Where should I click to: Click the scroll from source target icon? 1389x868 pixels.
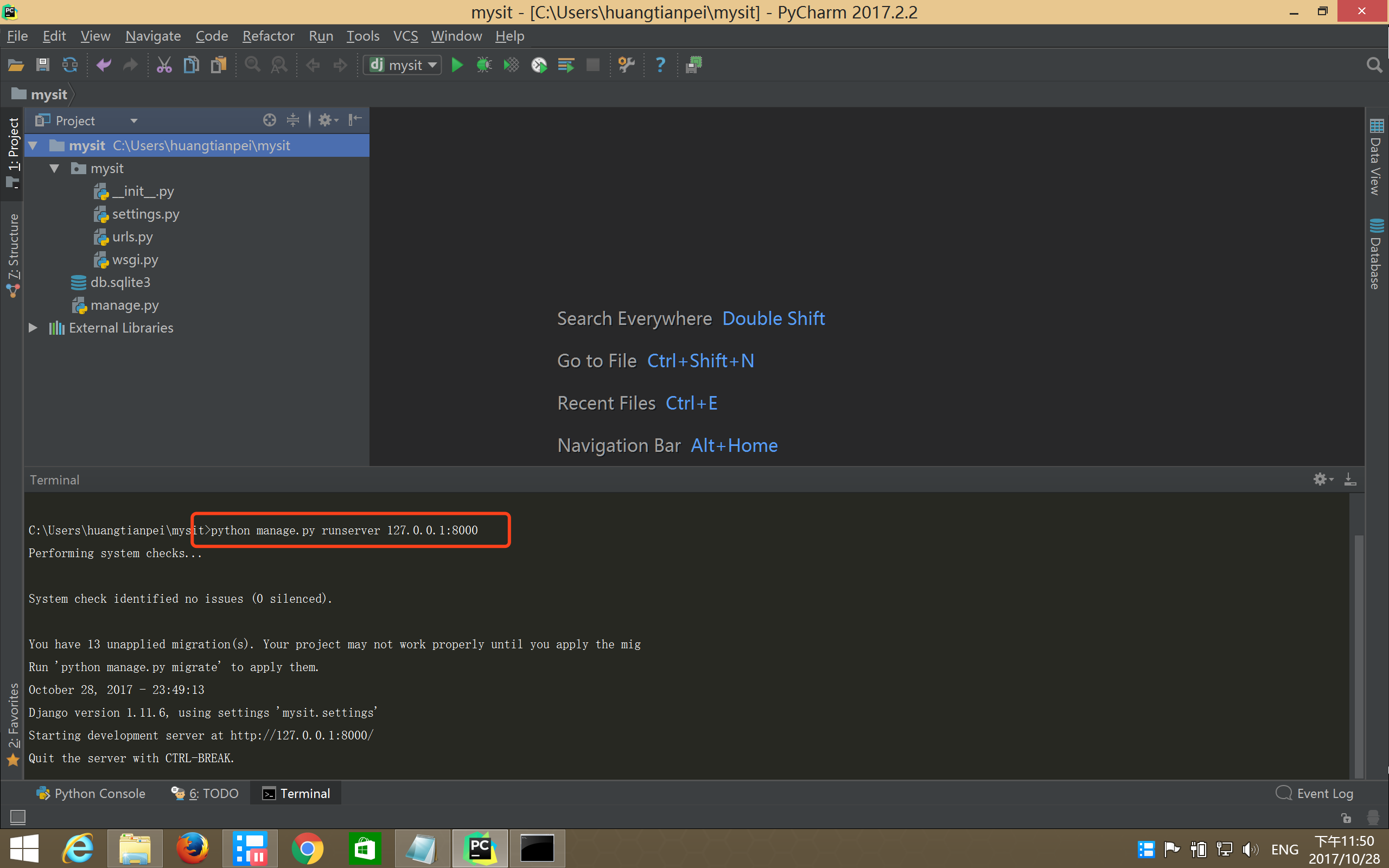point(269,120)
